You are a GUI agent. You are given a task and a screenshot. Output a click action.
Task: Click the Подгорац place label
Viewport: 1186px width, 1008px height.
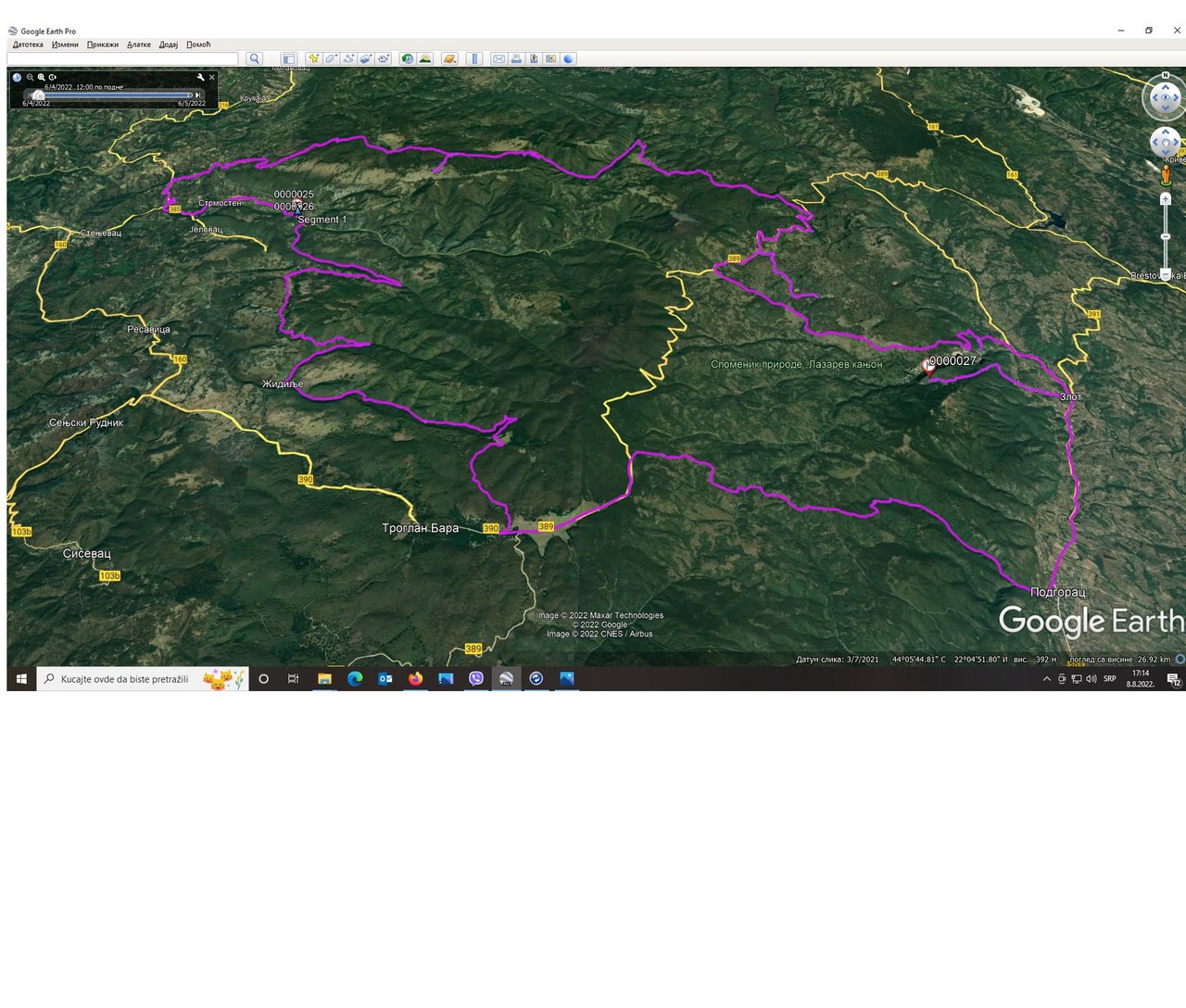pyautogui.click(x=1057, y=591)
